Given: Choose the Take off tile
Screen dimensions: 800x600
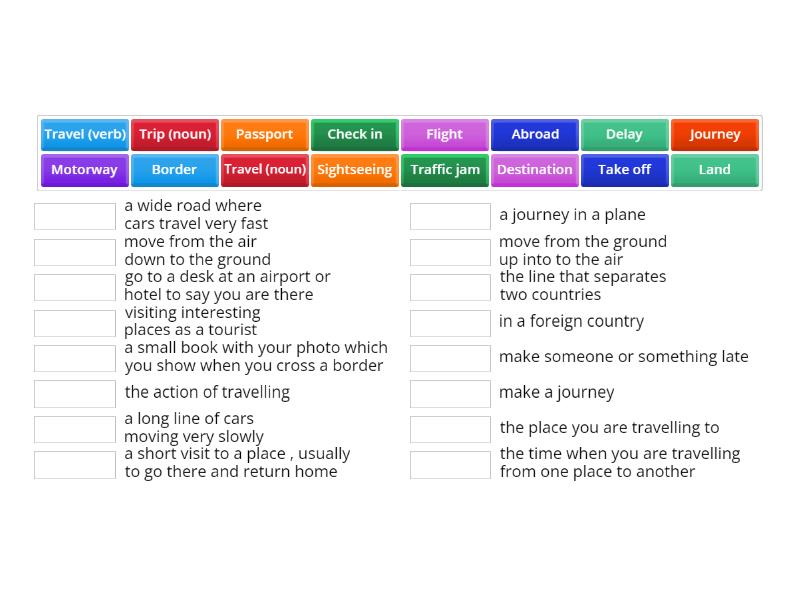Looking at the screenshot, I should pos(624,170).
